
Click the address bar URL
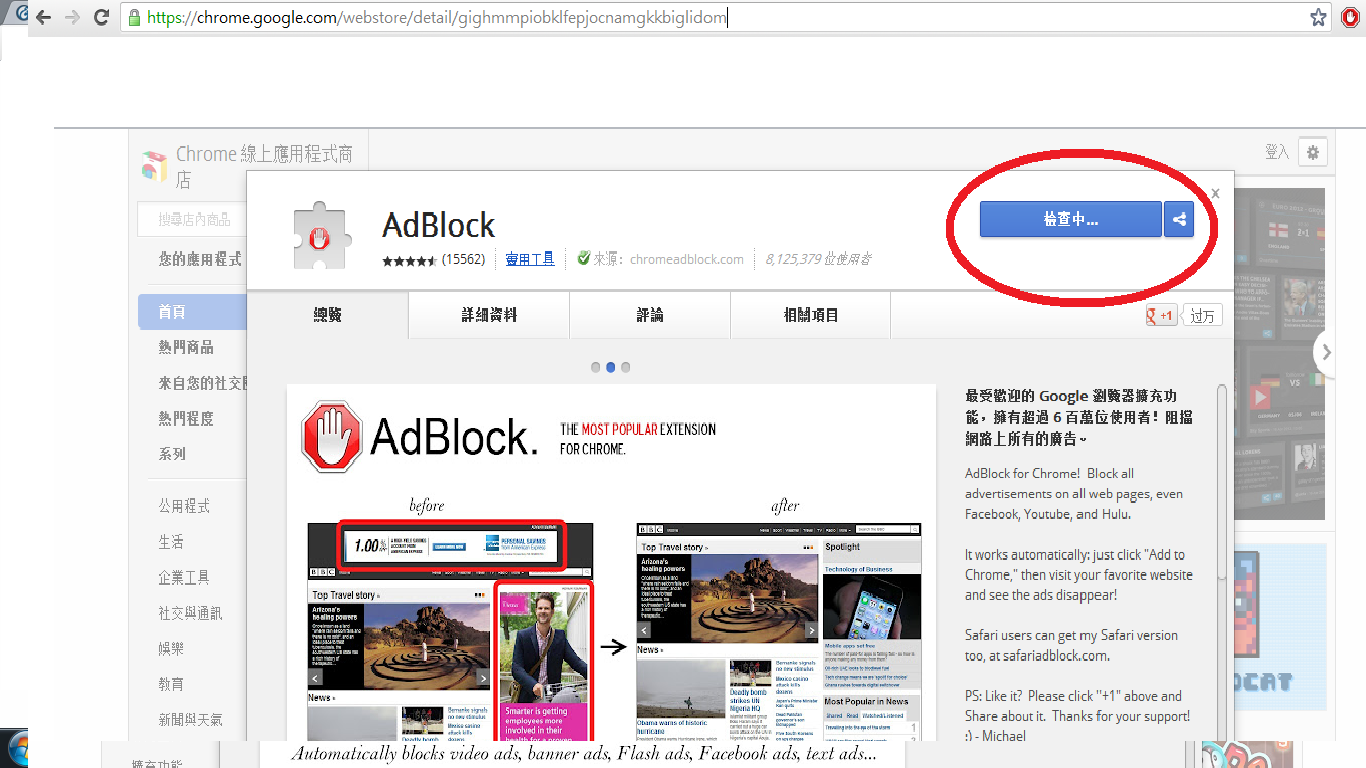437,18
